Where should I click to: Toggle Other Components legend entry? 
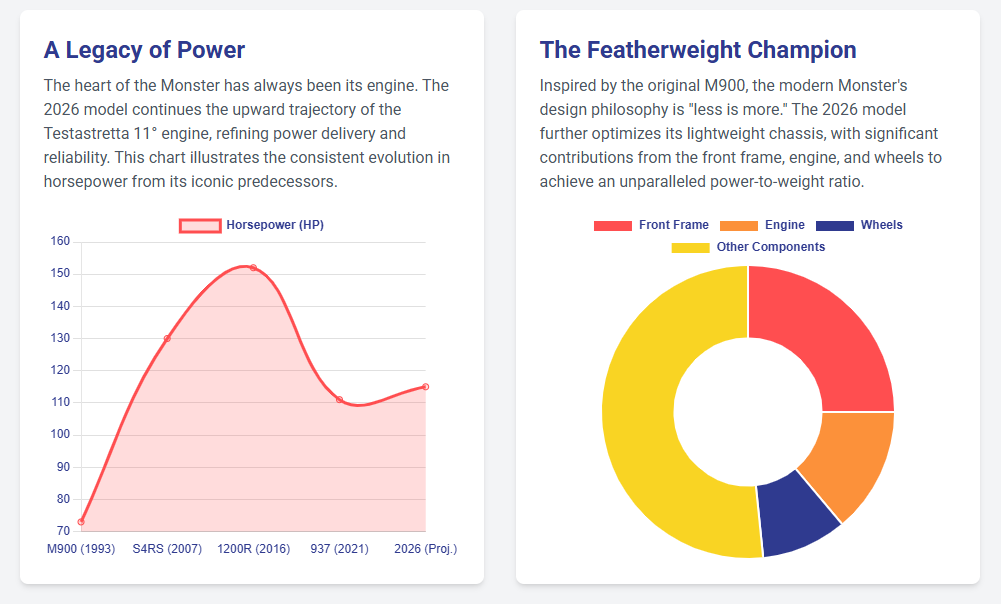[748, 247]
